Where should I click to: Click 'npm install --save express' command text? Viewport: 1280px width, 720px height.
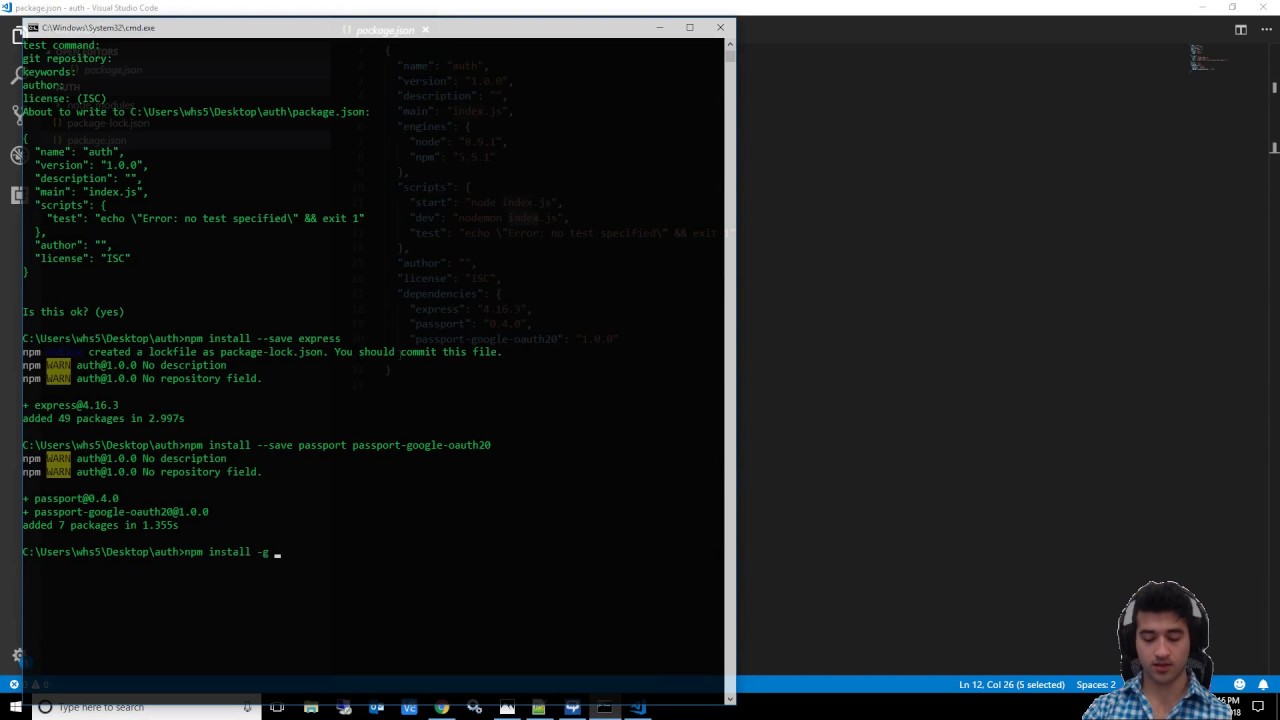click(263, 339)
